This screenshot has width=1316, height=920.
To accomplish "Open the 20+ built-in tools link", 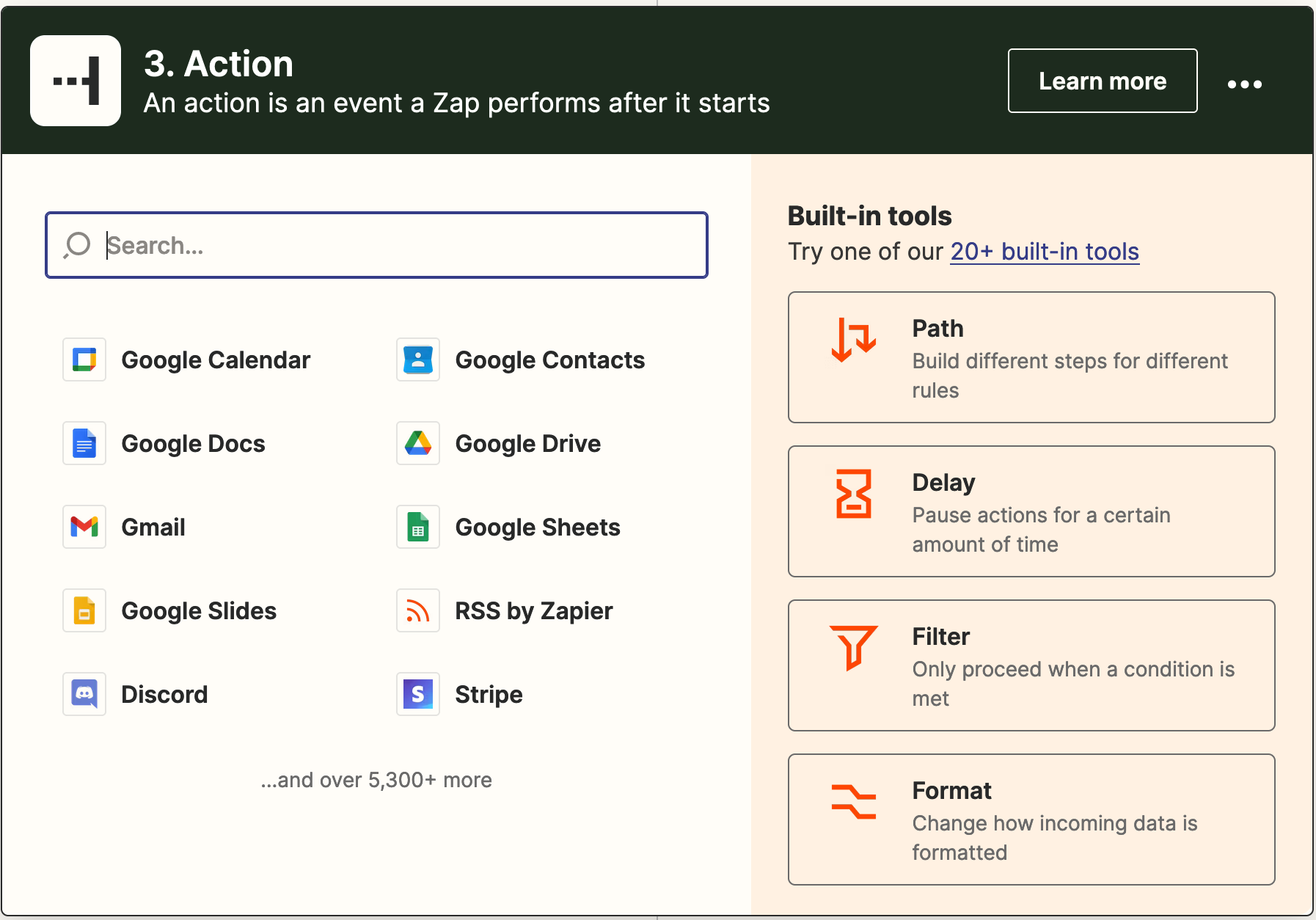I will tap(1044, 252).
